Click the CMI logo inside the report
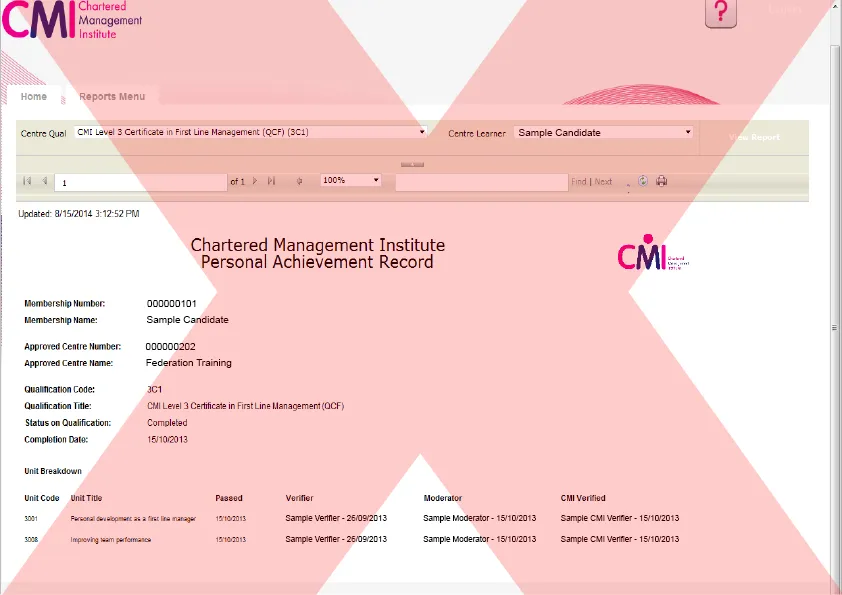Image resolution: width=842 pixels, height=595 pixels. tap(652, 252)
